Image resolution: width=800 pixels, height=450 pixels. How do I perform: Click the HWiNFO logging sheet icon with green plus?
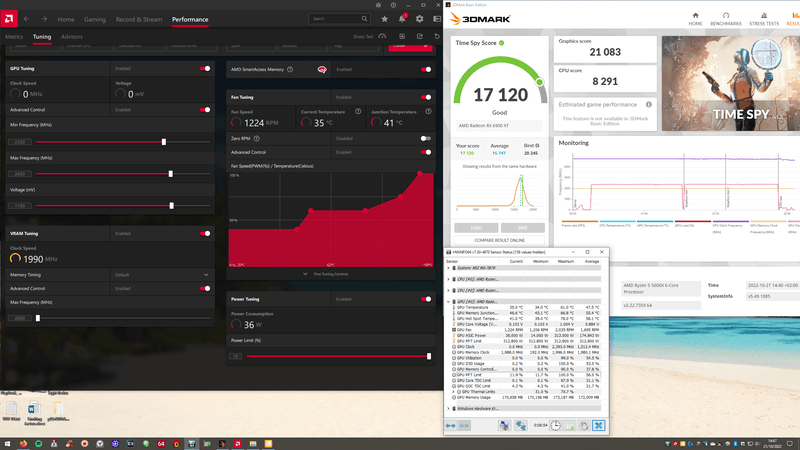click(x=570, y=426)
